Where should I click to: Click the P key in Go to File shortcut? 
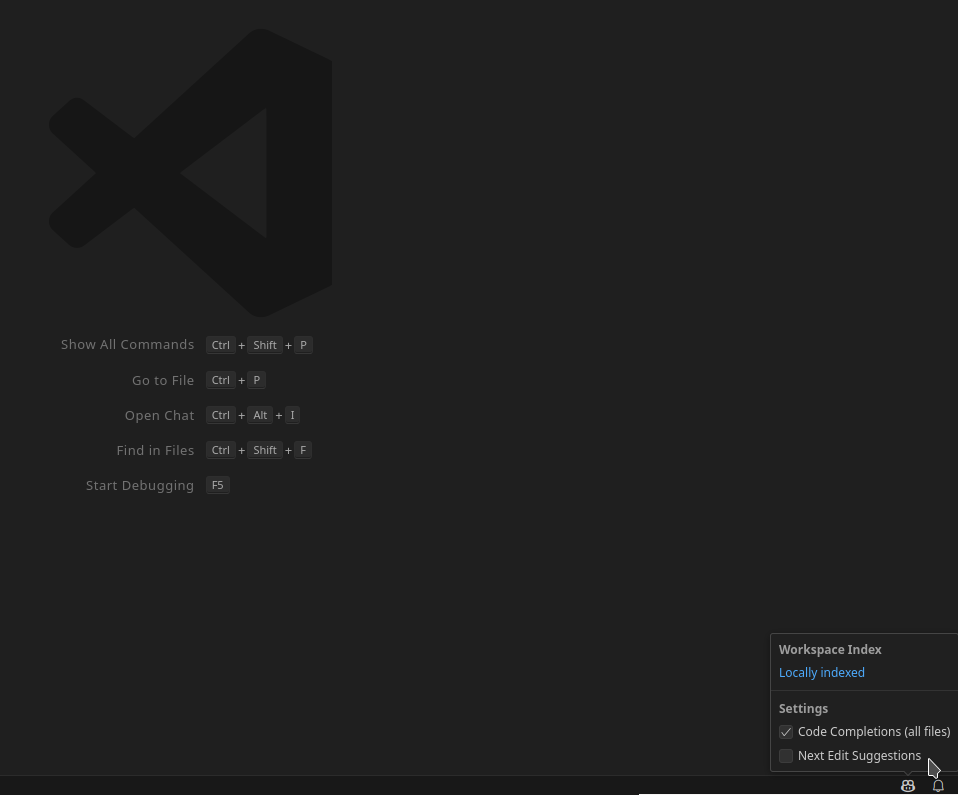256,380
